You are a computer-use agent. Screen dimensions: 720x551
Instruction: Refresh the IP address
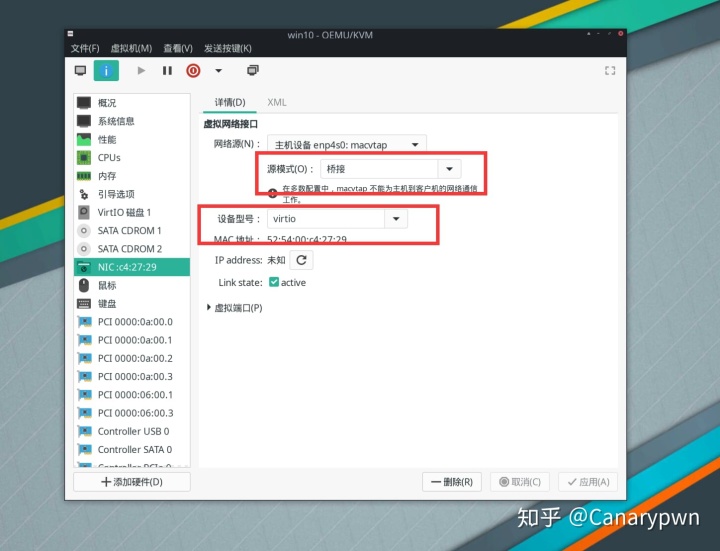tap(301, 260)
